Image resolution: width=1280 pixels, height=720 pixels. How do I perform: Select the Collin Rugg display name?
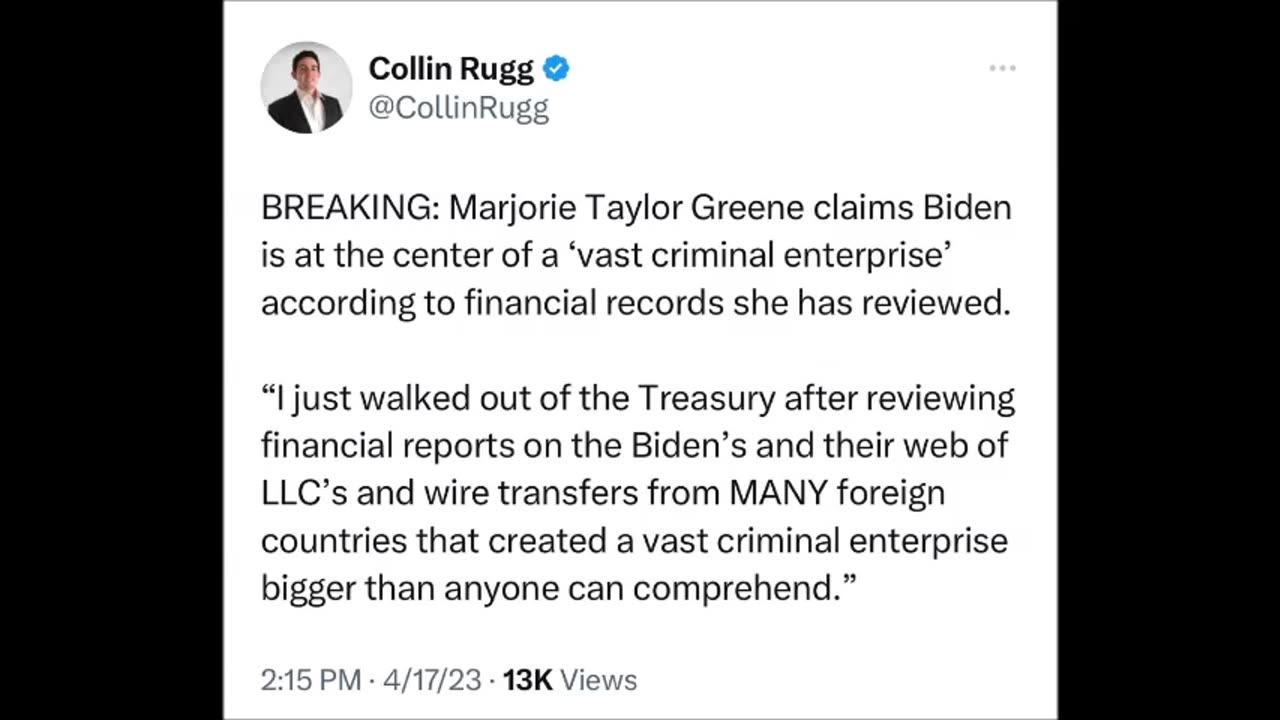pyautogui.click(x=450, y=68)
